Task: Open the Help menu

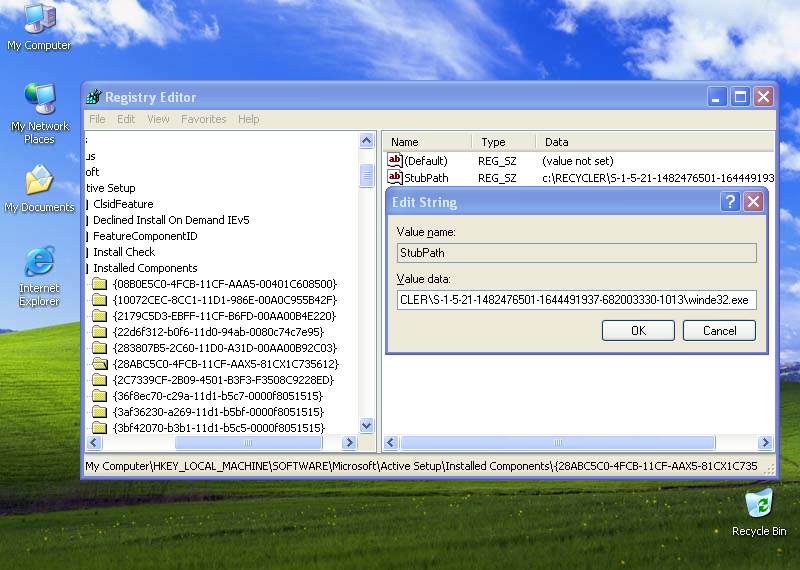Action: coord(248,119)
